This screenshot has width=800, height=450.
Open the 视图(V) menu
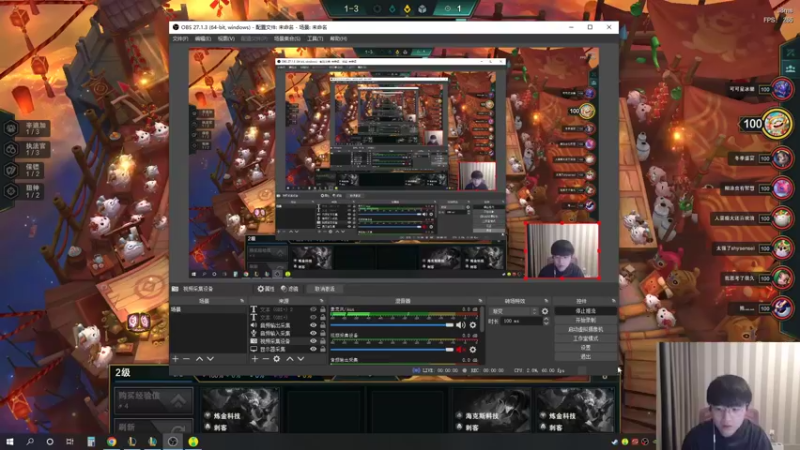click(x=226, y=39)
